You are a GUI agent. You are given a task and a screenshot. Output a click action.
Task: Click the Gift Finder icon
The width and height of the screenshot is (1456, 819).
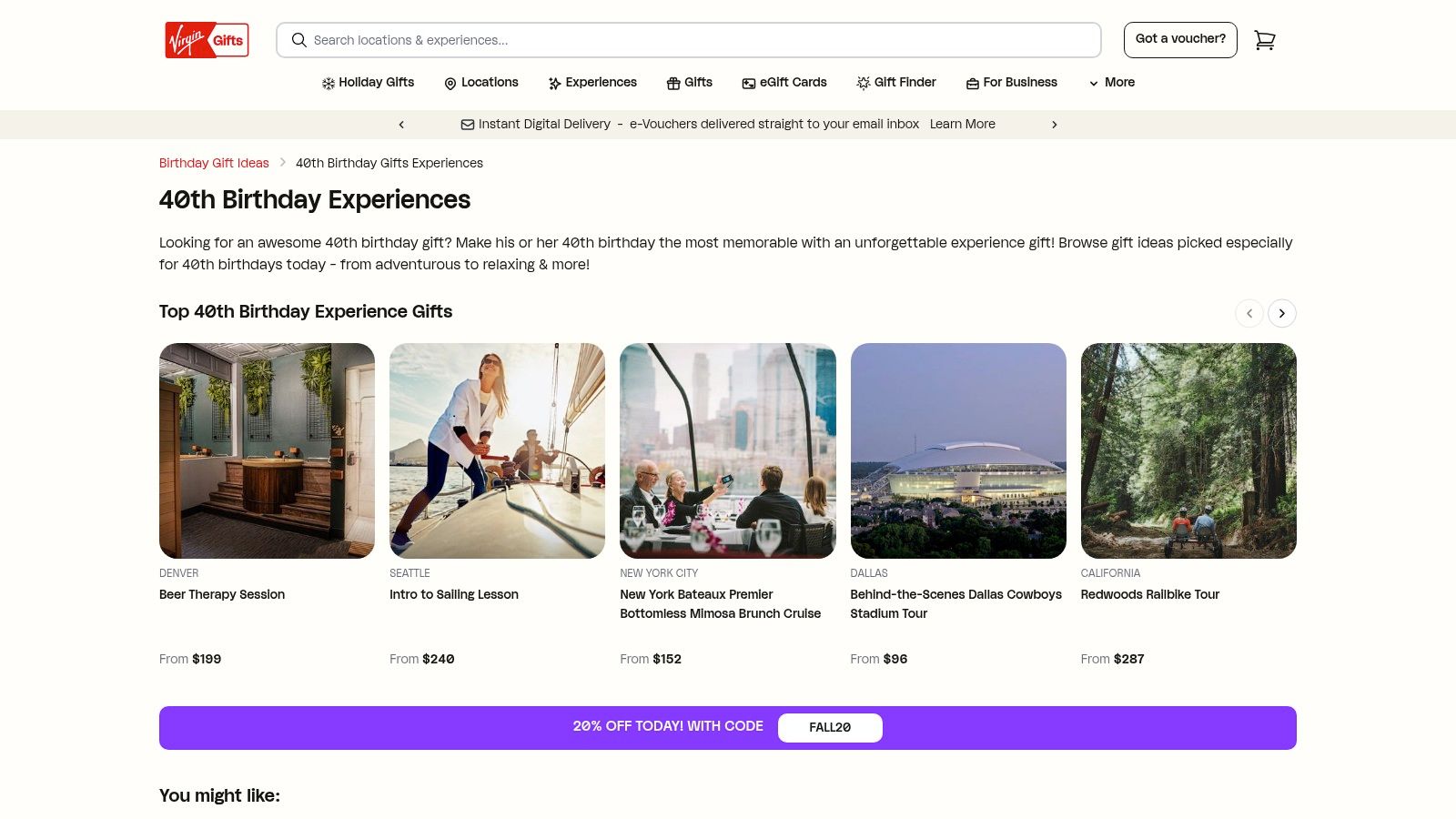[x=863, y=84]
